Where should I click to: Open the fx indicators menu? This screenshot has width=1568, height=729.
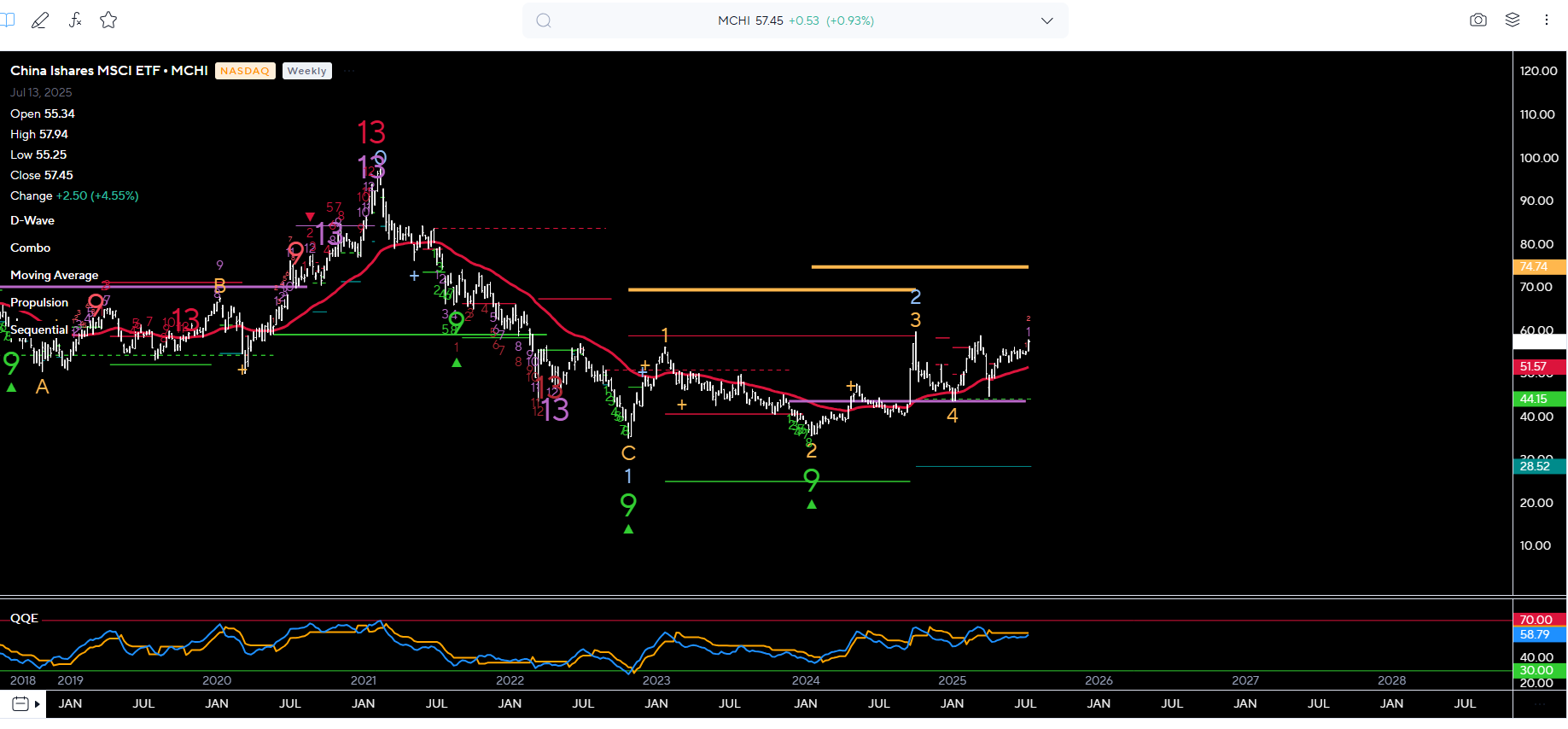[75, 20]
